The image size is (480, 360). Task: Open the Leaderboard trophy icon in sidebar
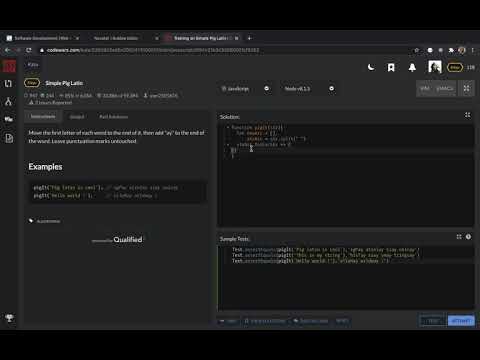coord(9,318)
